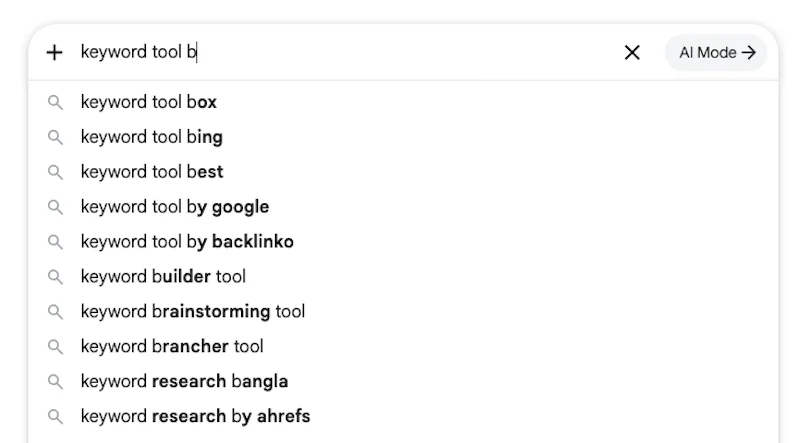Select 'keyword research bangla' suggestion
This screenshot has height=443, width=810.
coord(403,382)
